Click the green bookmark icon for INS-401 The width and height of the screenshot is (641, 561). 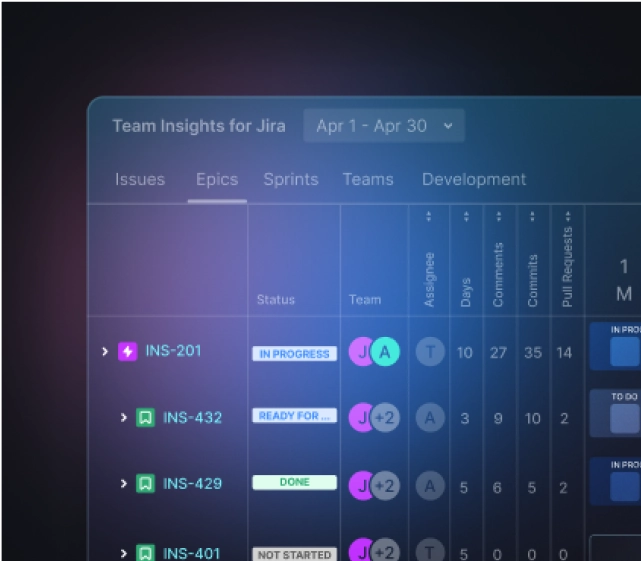146,553
